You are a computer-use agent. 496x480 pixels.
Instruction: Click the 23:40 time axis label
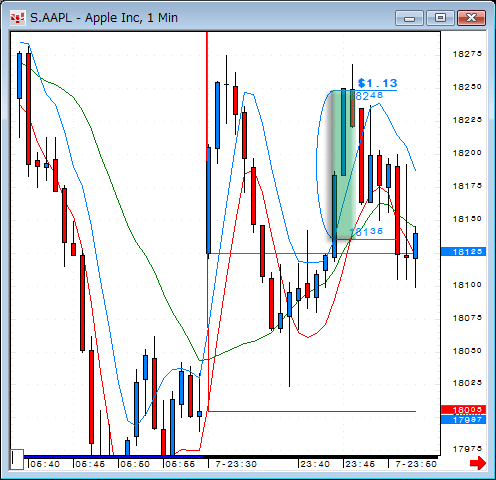(315, 464)
